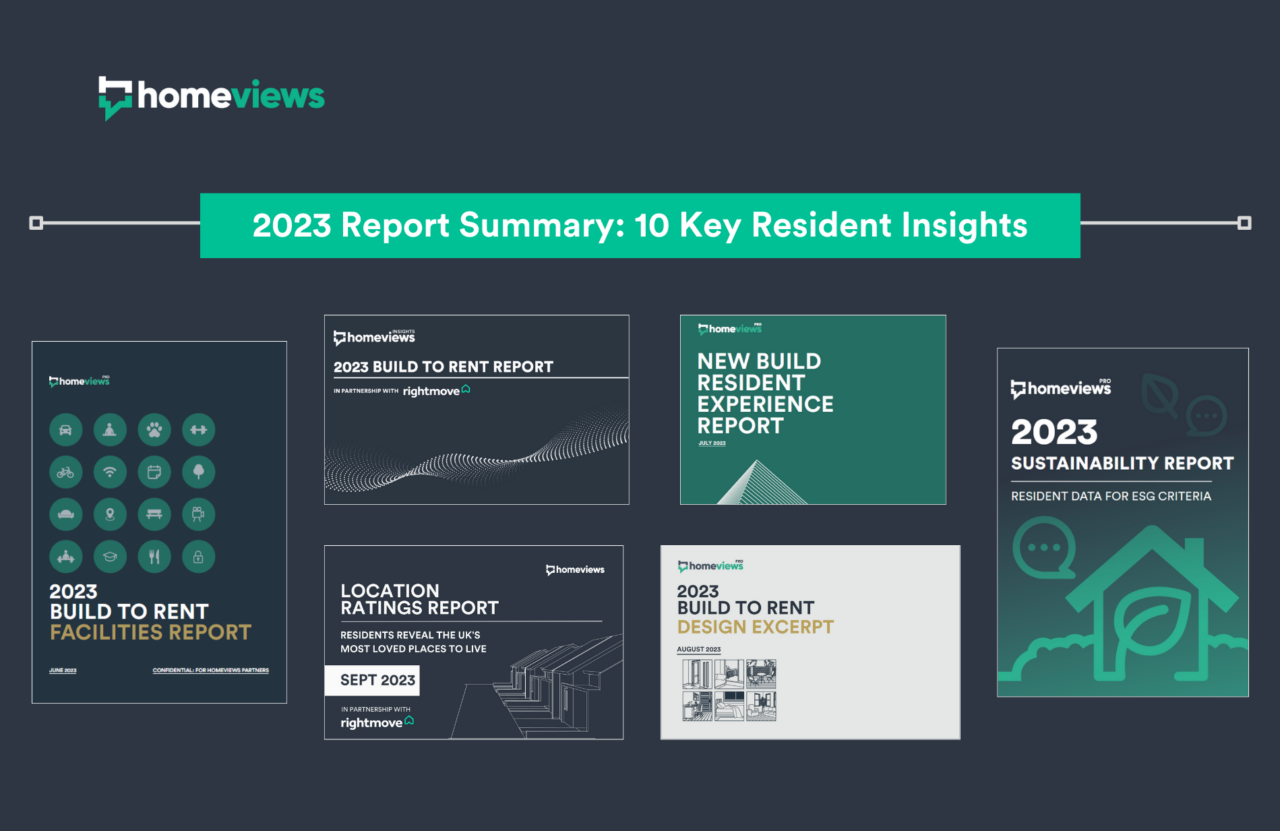
Task: Select the security padlock amenity icon
Action: [198, 556]
